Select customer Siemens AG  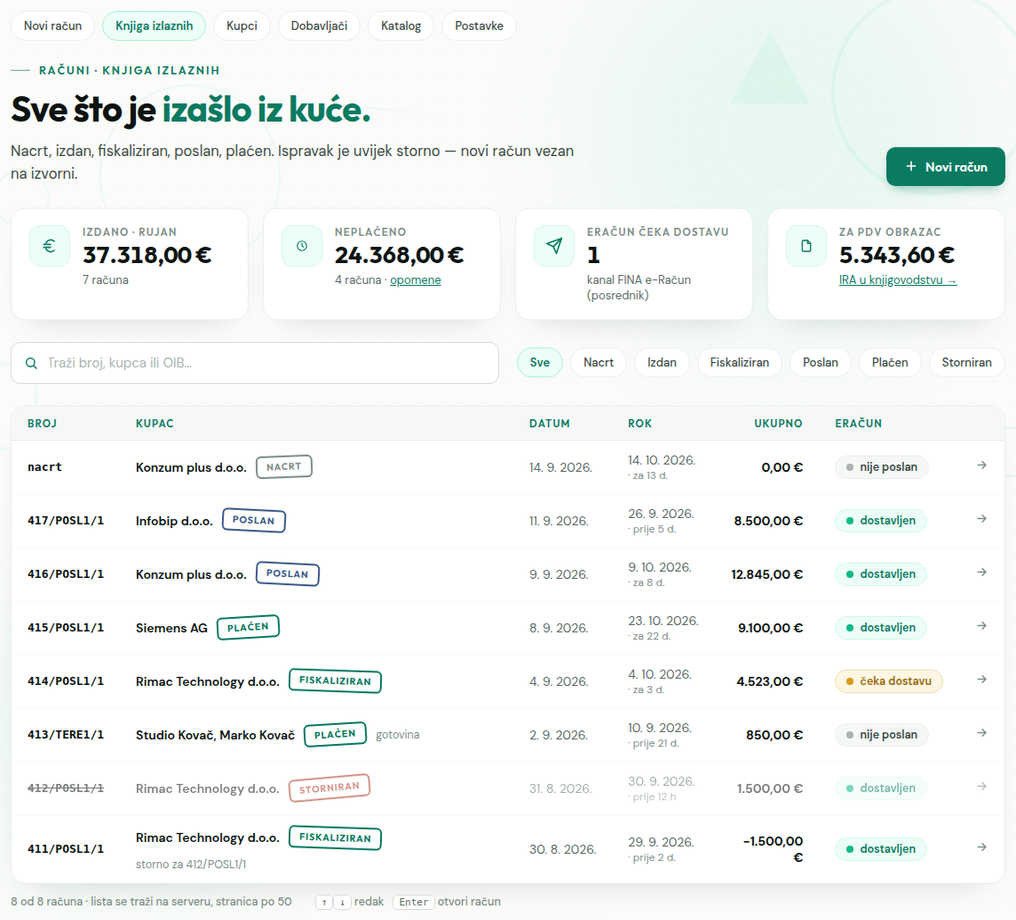click(x=172, y=628)
